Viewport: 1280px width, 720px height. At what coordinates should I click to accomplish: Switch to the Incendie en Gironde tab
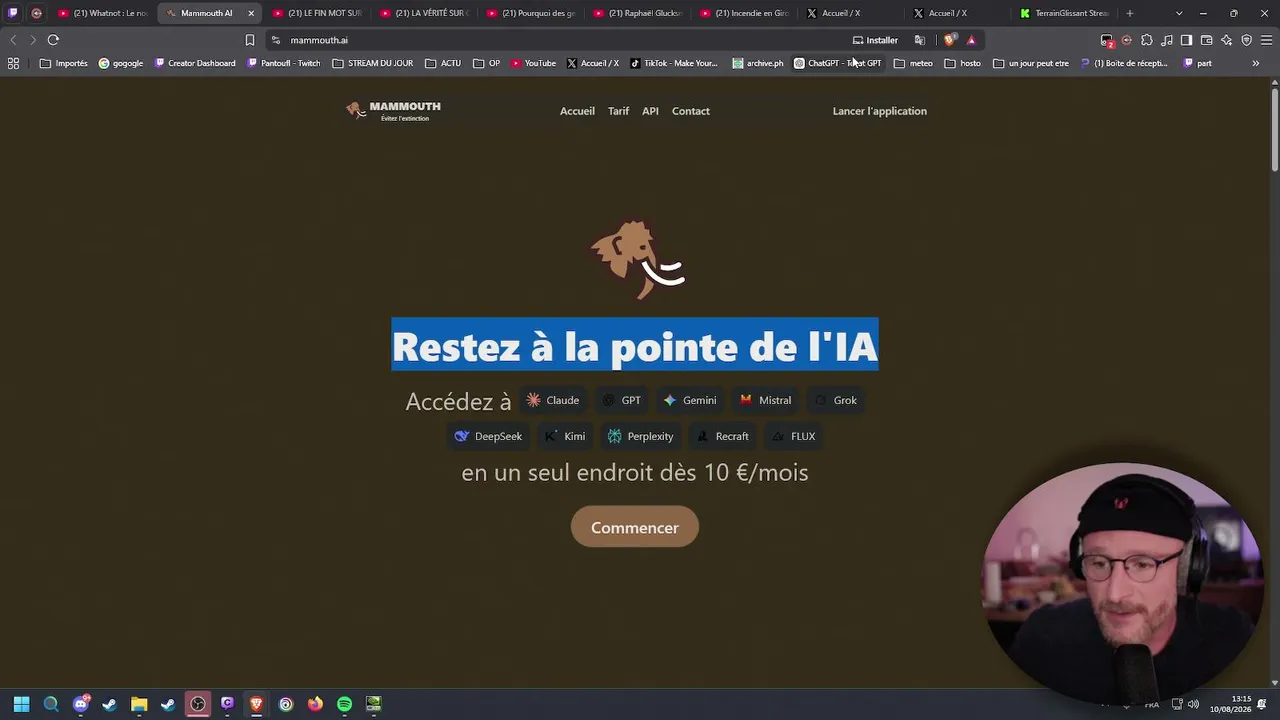pyautogui.click(x=745, y=13)
